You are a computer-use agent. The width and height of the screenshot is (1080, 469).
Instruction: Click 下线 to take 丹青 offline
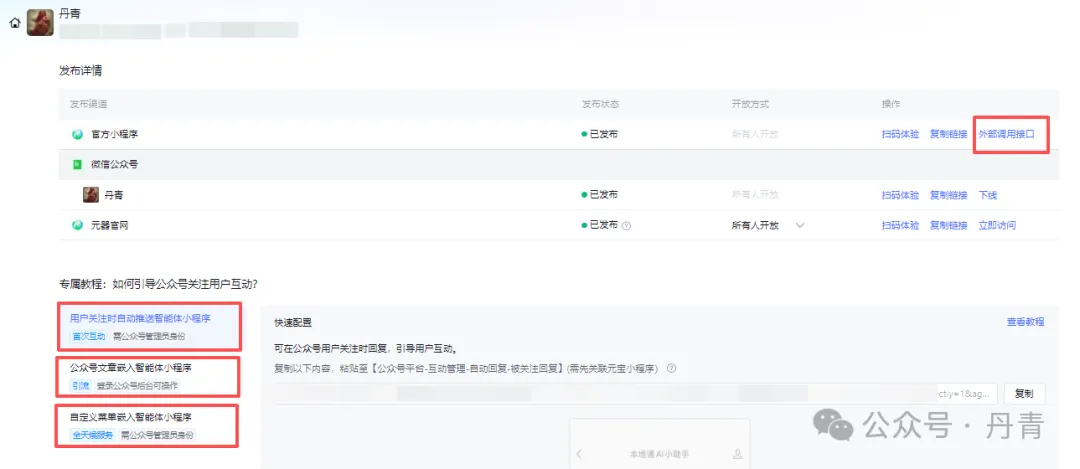[x=987, y=195]
